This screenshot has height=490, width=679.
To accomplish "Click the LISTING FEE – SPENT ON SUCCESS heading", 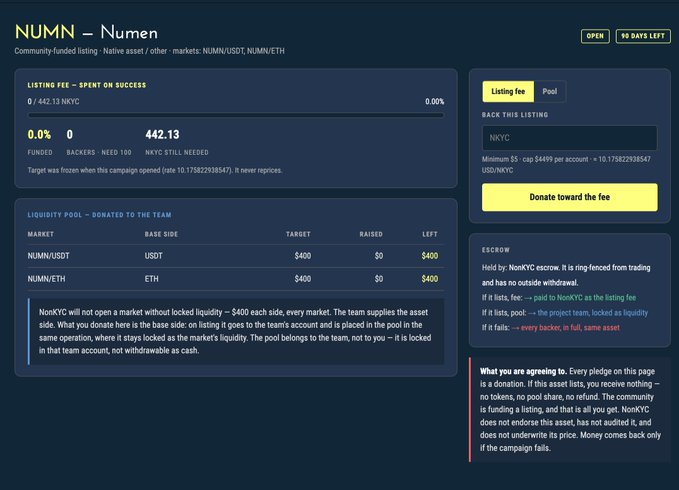I will pyautogui.click(x=87, y=85).
